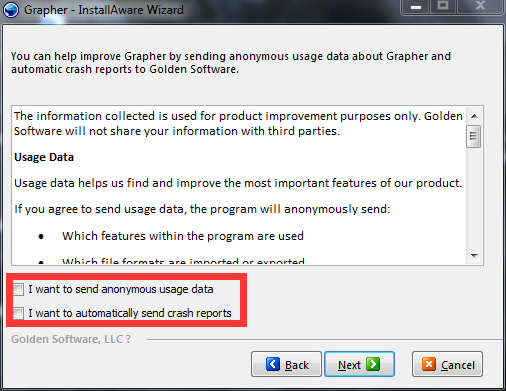Image resolution: width=506 pixels, height=391 pixels.
Task: Proceed with the Next button
Action: point(359,364)
